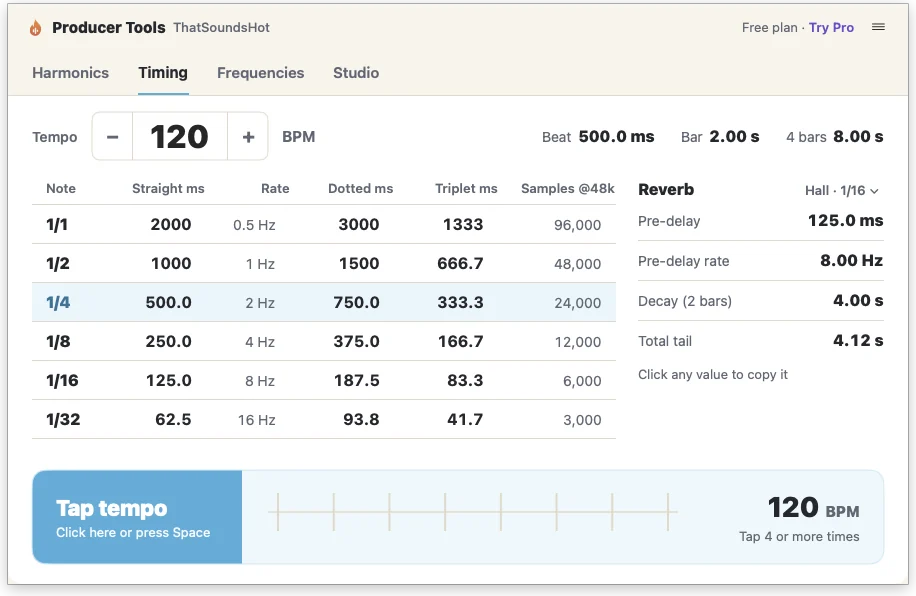Copy straight value 2000 for 1/1

(171, 224)
